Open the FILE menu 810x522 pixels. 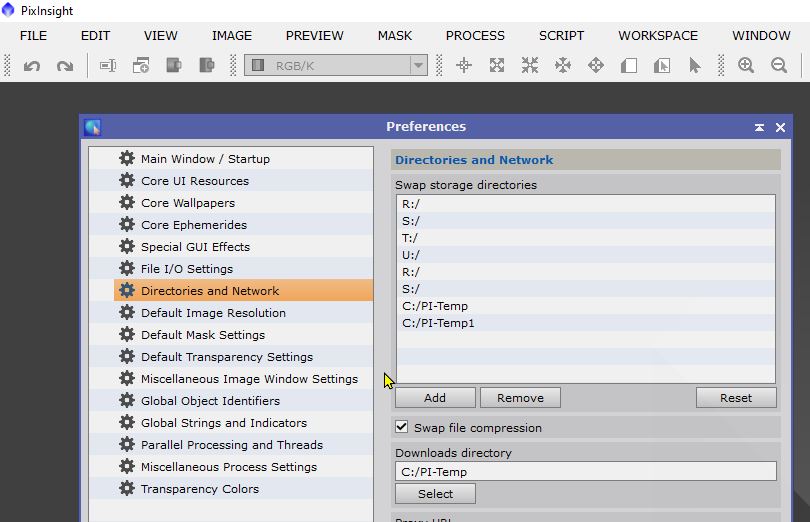pos(33,36)
